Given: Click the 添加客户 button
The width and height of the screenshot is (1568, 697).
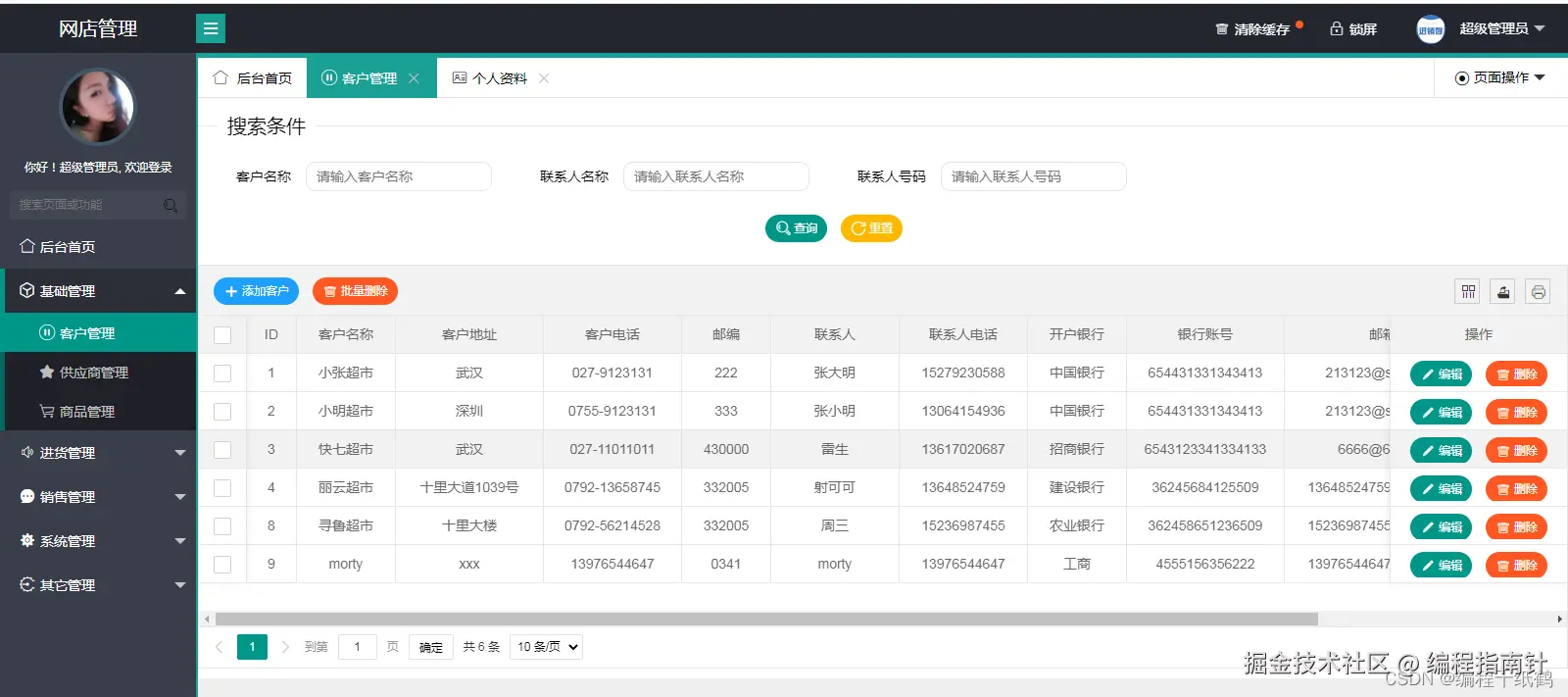Looking at the screenshot, I should click(256, 291).
